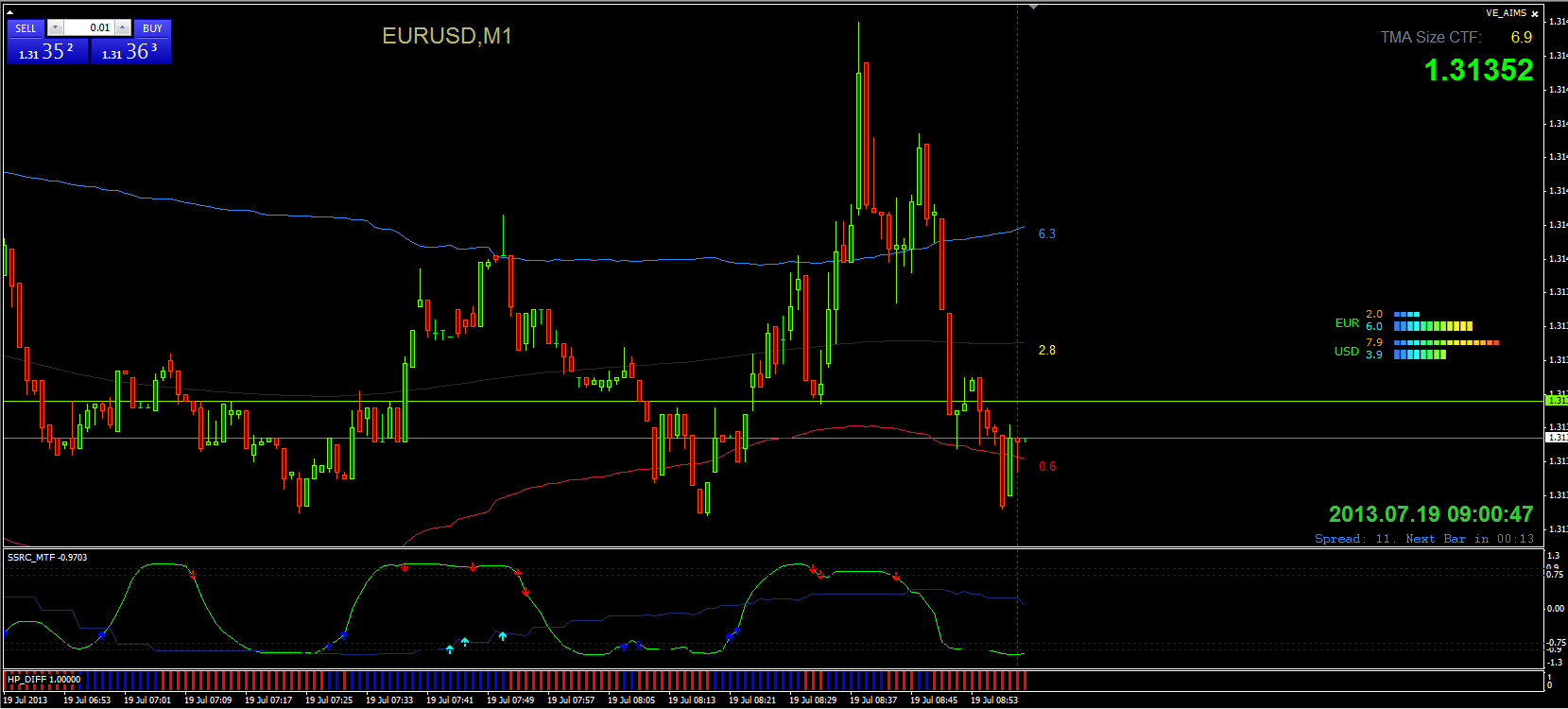
Task: Increase lot volume with the up arrow
Action: coord(123,28)
